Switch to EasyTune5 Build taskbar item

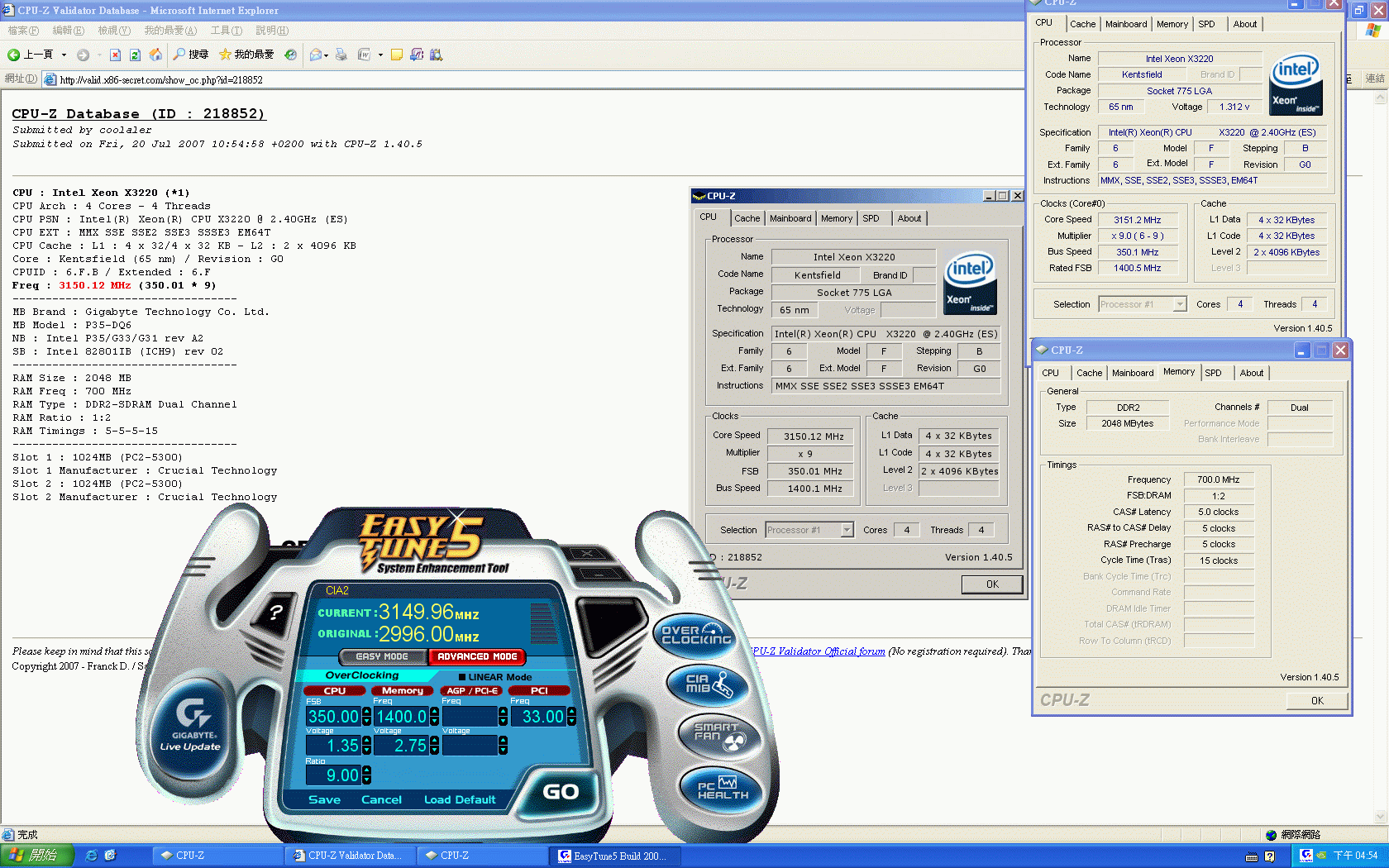pyautogui.click(x=616, y=856)
